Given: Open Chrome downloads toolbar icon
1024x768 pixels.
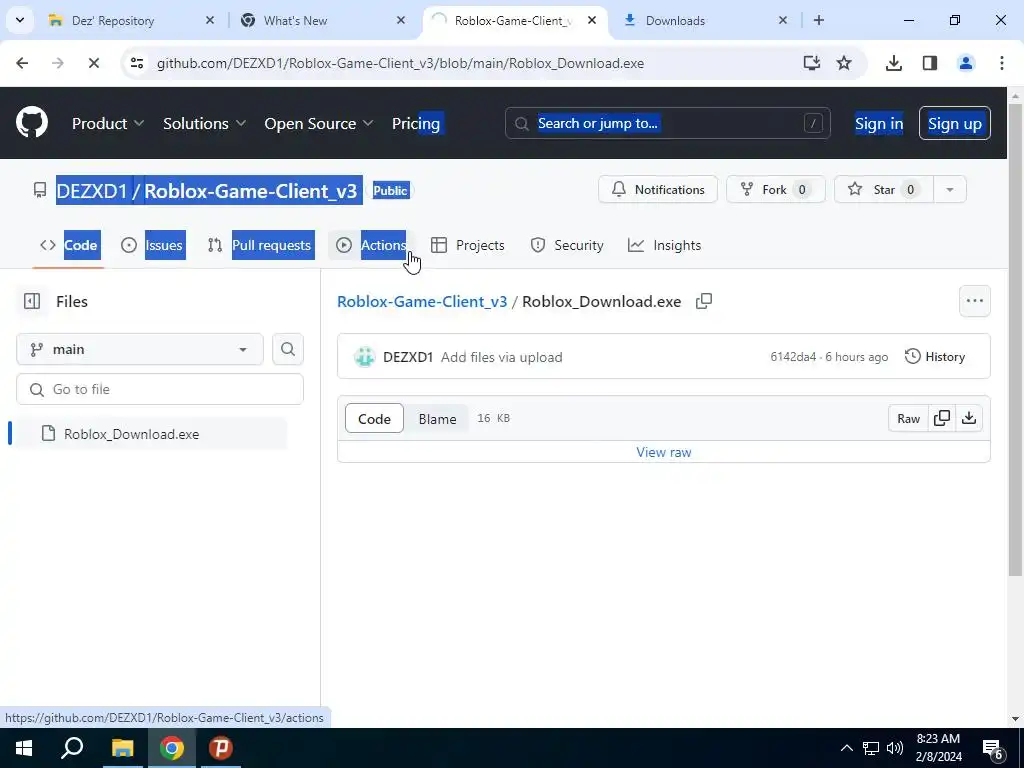Looking at the screenshot, I should pos(894,63).
